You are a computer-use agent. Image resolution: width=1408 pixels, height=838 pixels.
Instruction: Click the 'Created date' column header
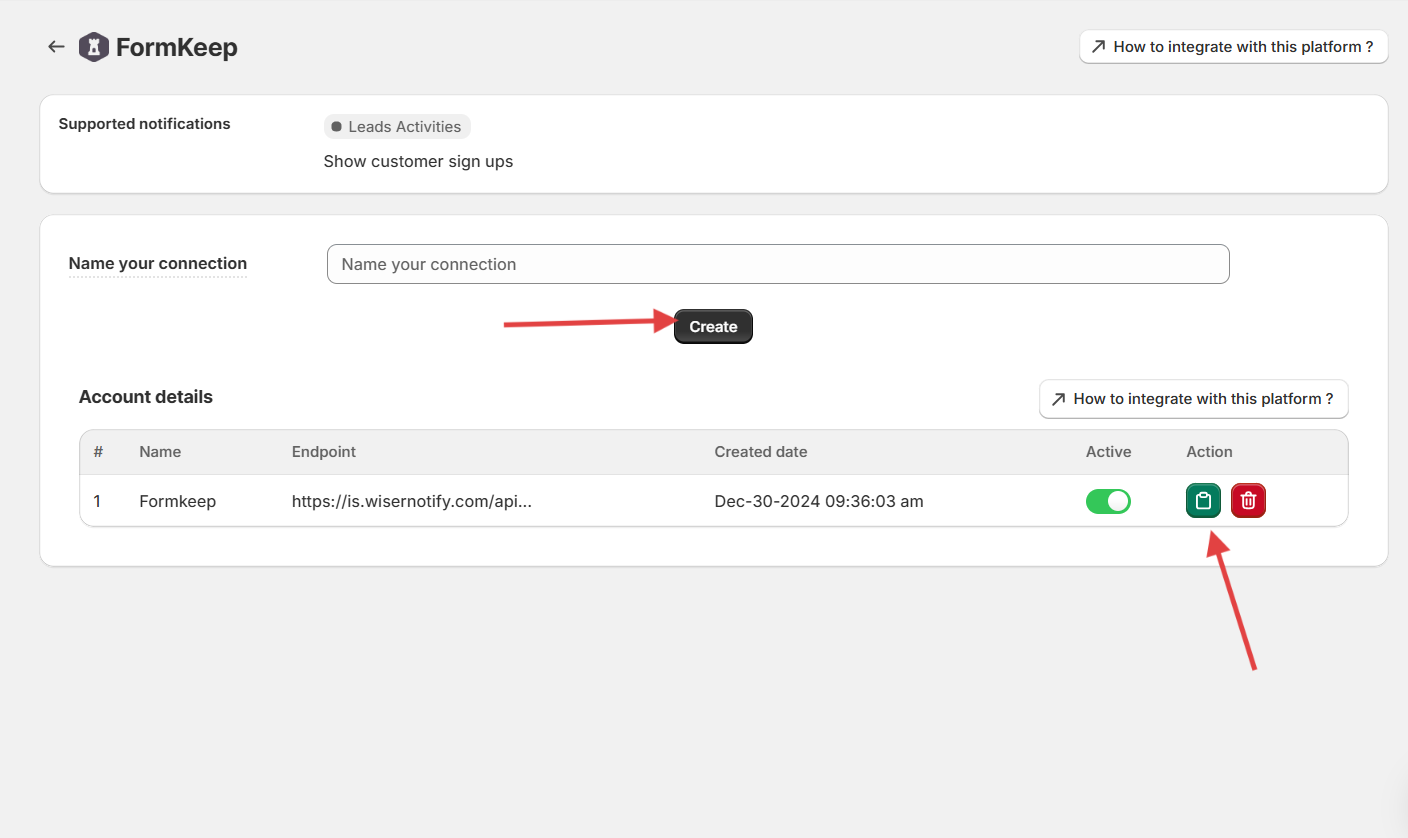[760, 452]
